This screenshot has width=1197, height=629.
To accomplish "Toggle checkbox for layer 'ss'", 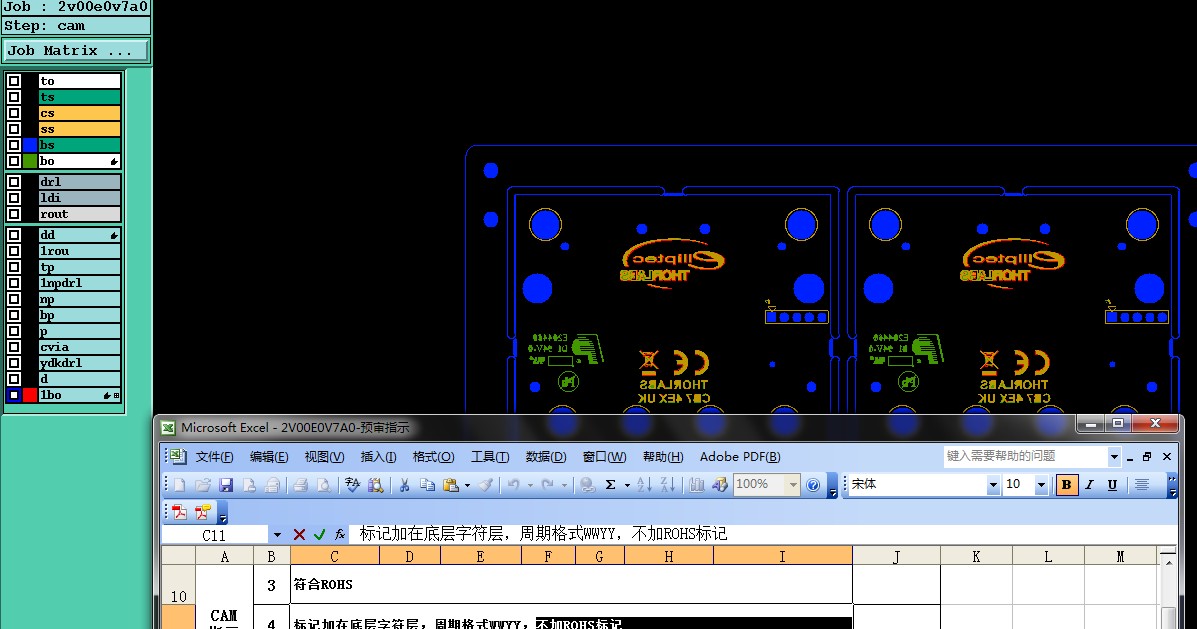I will coord(14,129).
